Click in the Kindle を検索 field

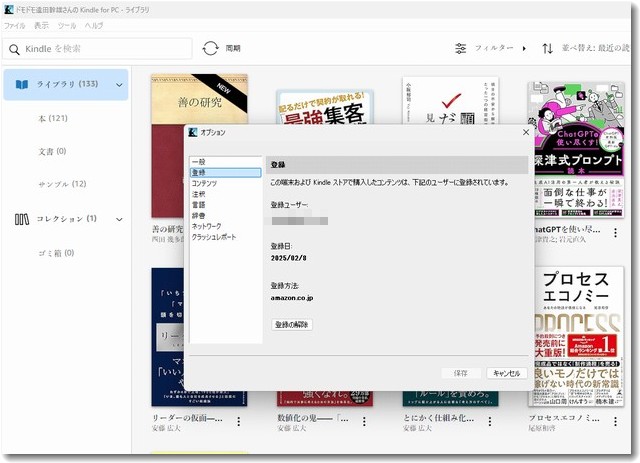(98, 49)
